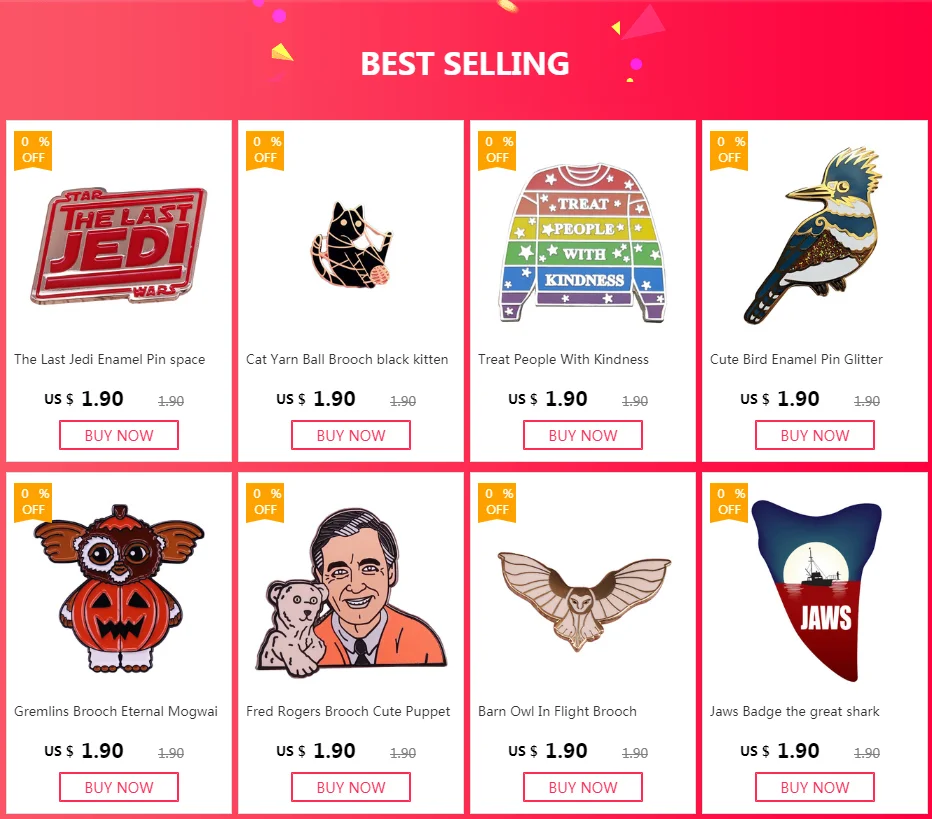
Task: Open the black cat yarn ball image
Action: pyautogui.click(x=351, y=245)
